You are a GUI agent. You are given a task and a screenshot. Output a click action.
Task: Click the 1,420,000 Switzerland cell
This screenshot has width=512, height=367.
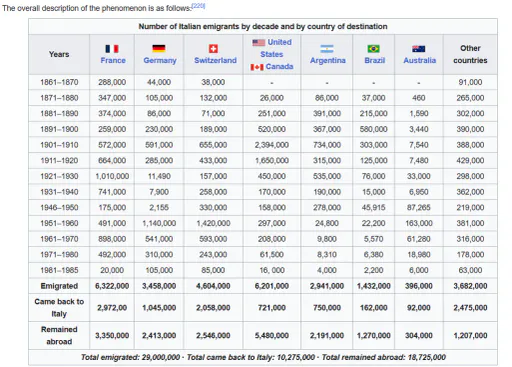(213, 223)
